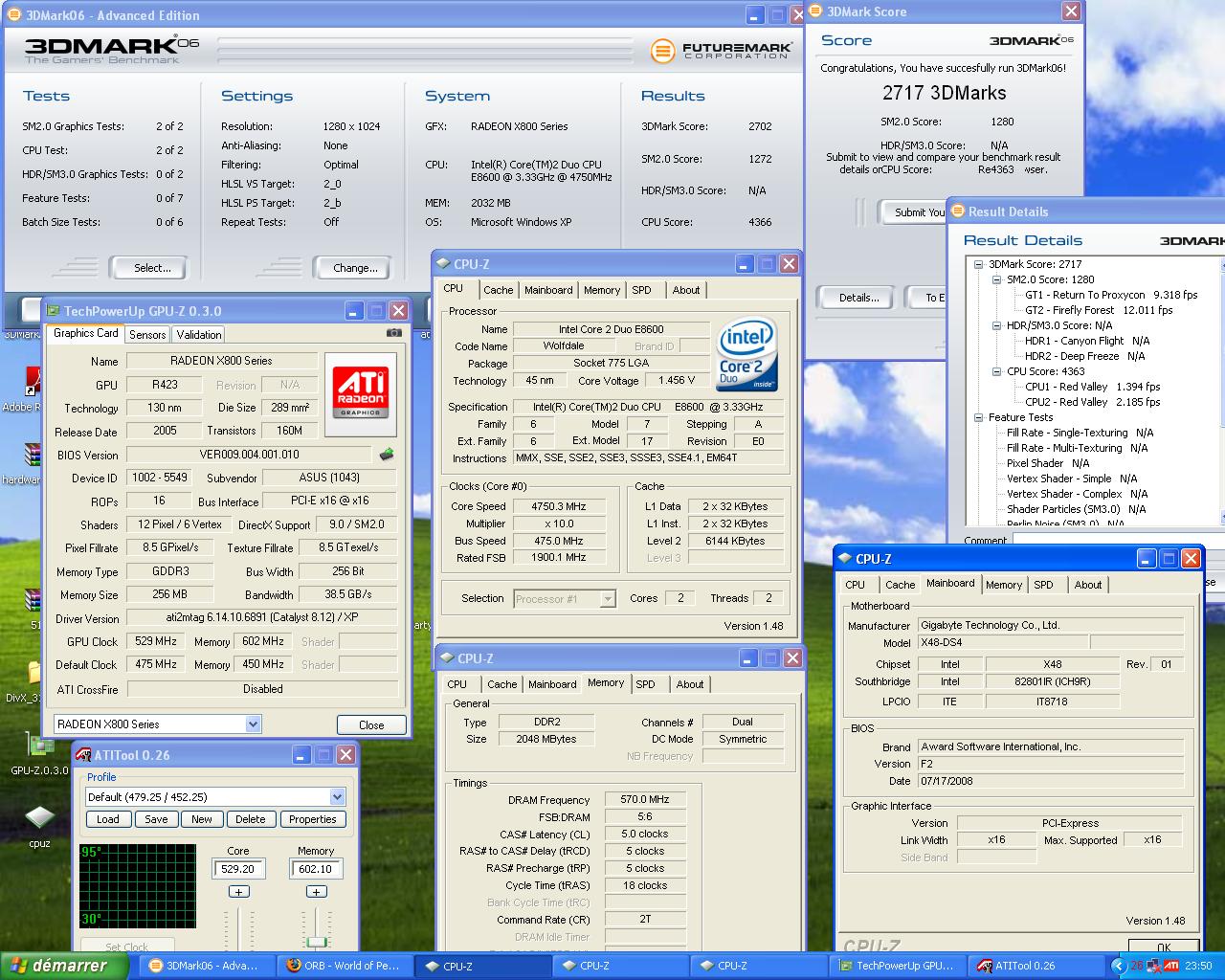Viewport: 1225px width, 980px height.
Task: Switch to GPU-Z Sensors tab
Action: [147, 335]
